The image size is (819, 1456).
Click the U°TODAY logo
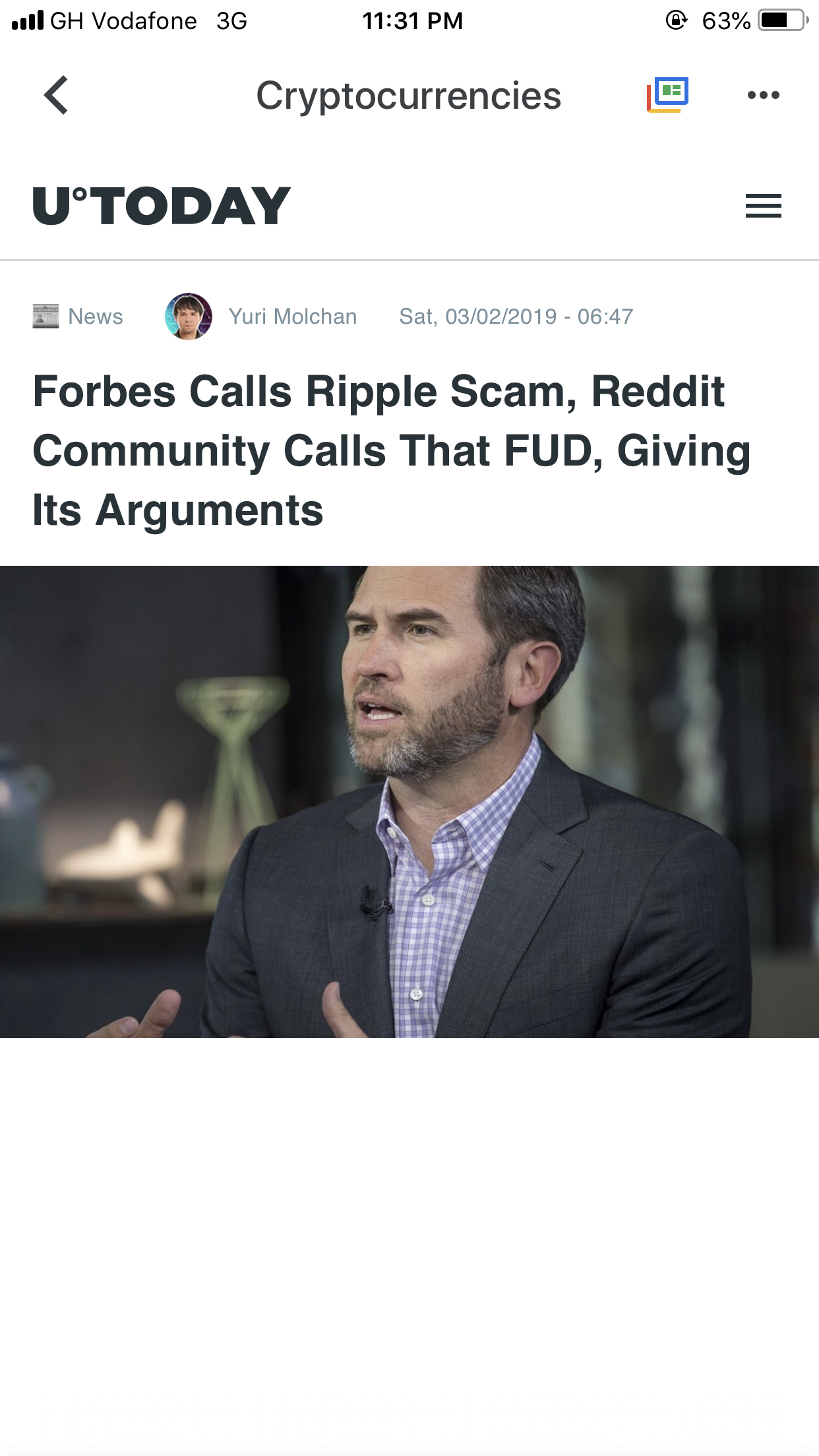(x=162, y=206)
